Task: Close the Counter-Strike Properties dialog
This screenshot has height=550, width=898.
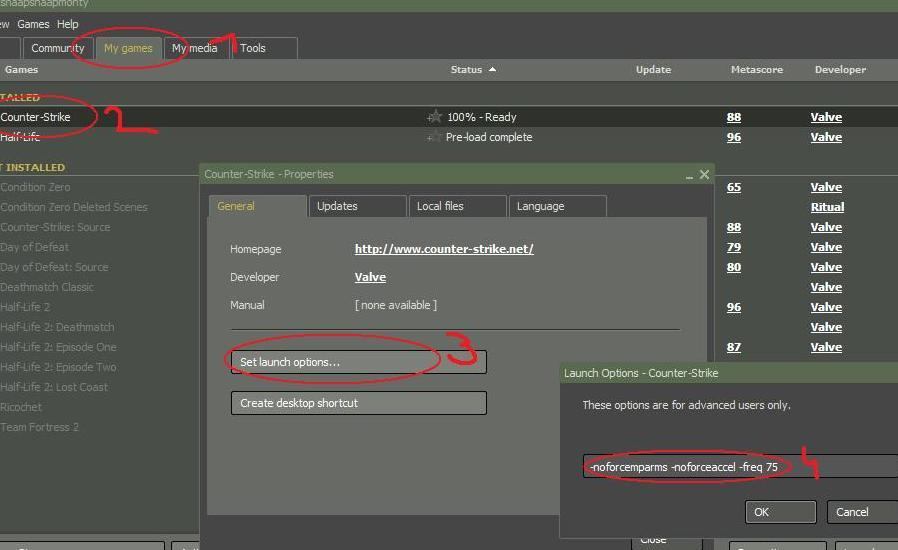Action: [x=704, y=174]
